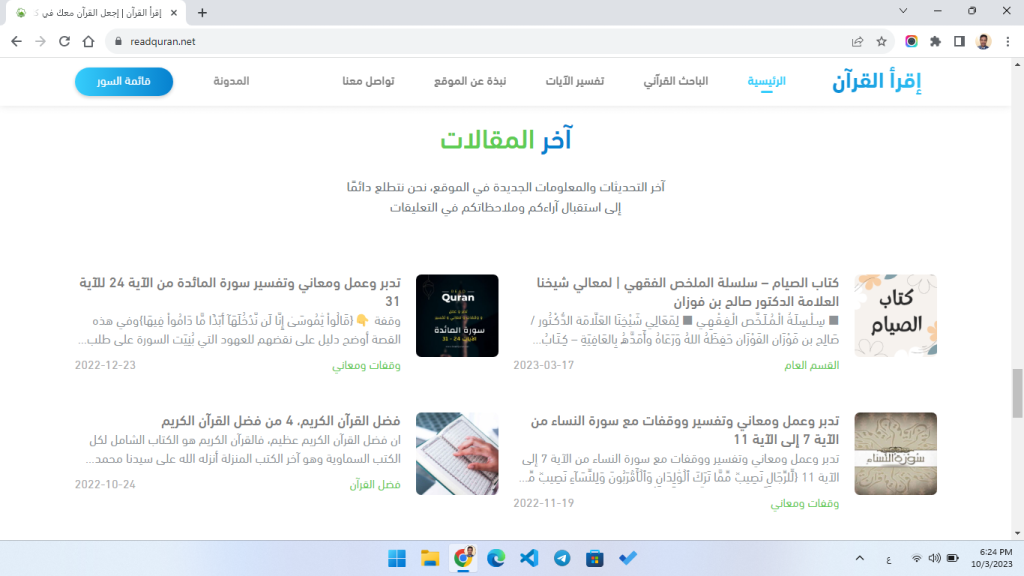
Task: Reload the readquran.net page
Action: [x=64, y=41]
